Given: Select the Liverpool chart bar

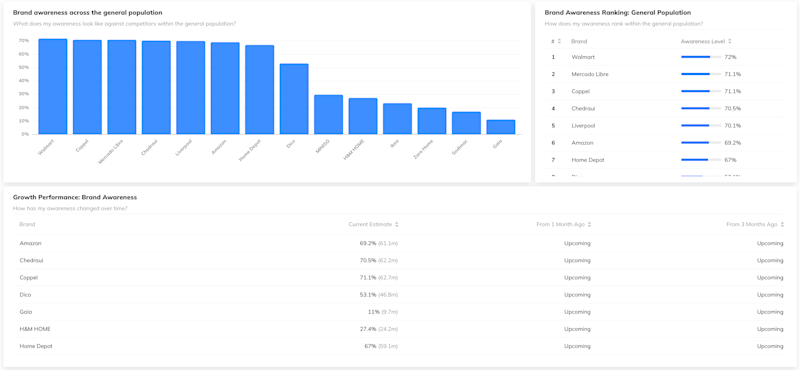Looking at the screenshot, I should [191, 88].
